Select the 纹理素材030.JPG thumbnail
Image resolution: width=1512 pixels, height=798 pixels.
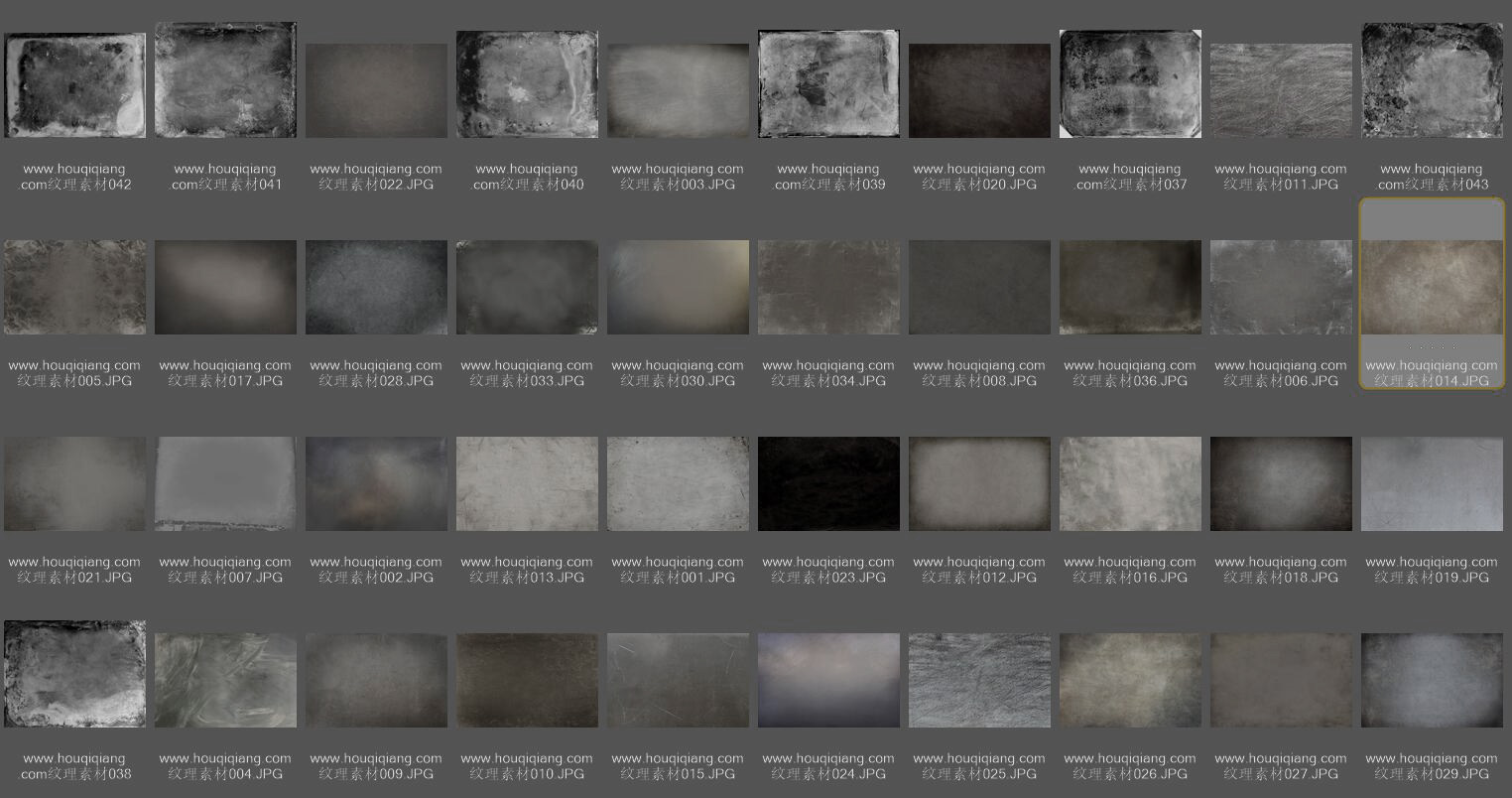678,287
